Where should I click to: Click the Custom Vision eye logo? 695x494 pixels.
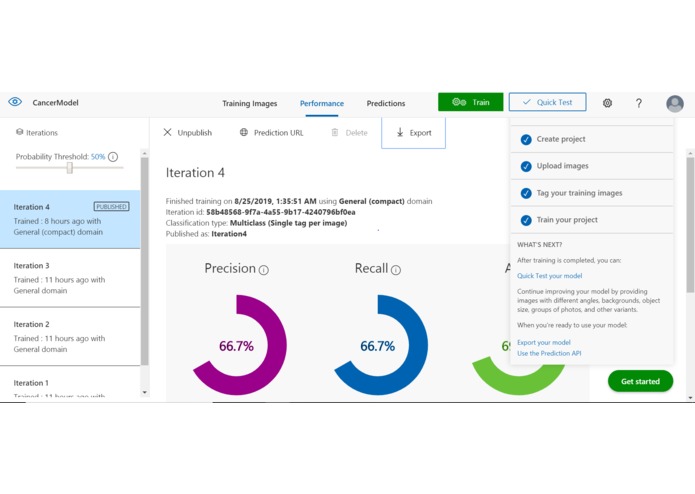[x=15, y=102]
